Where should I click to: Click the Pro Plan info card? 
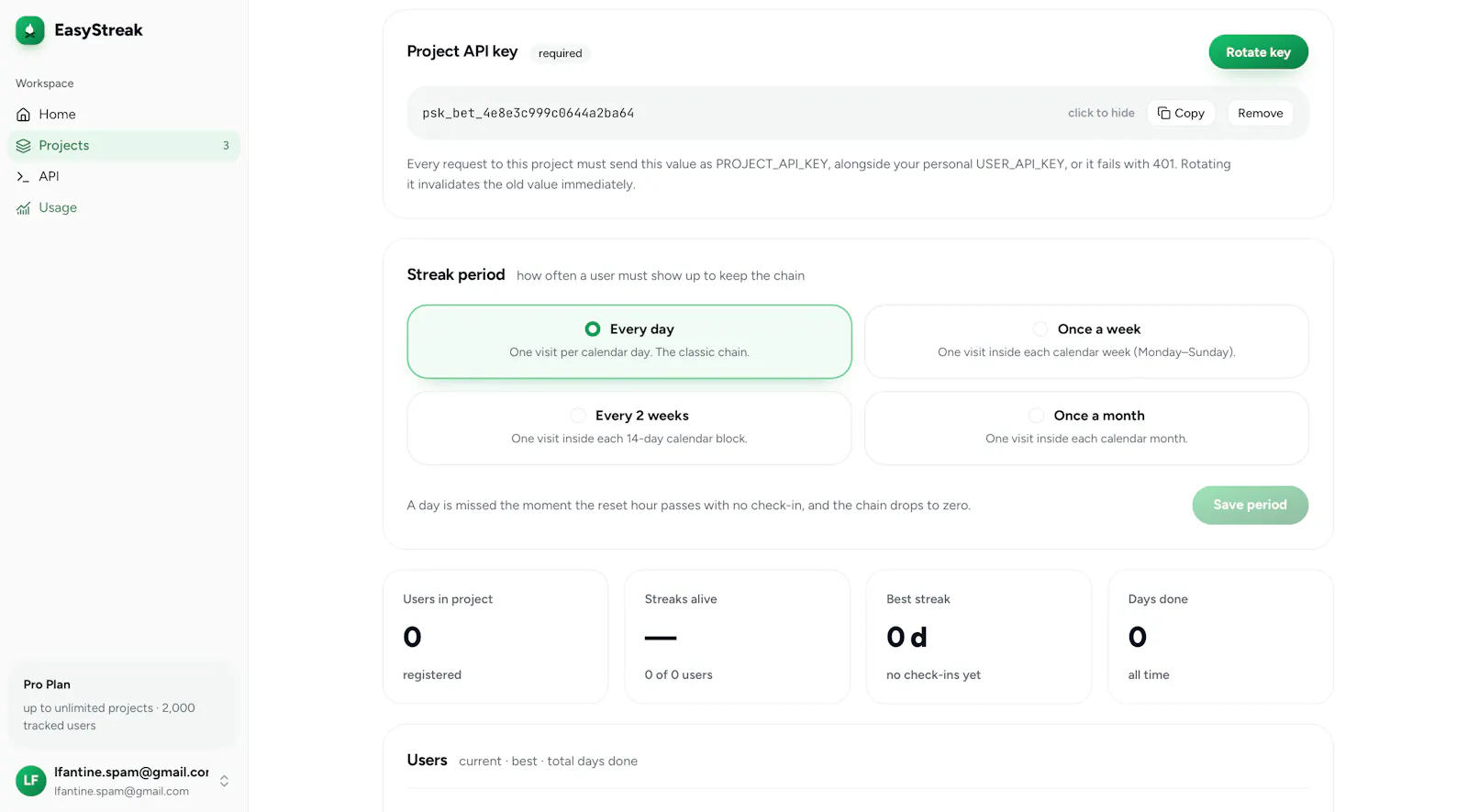(122, 705)
